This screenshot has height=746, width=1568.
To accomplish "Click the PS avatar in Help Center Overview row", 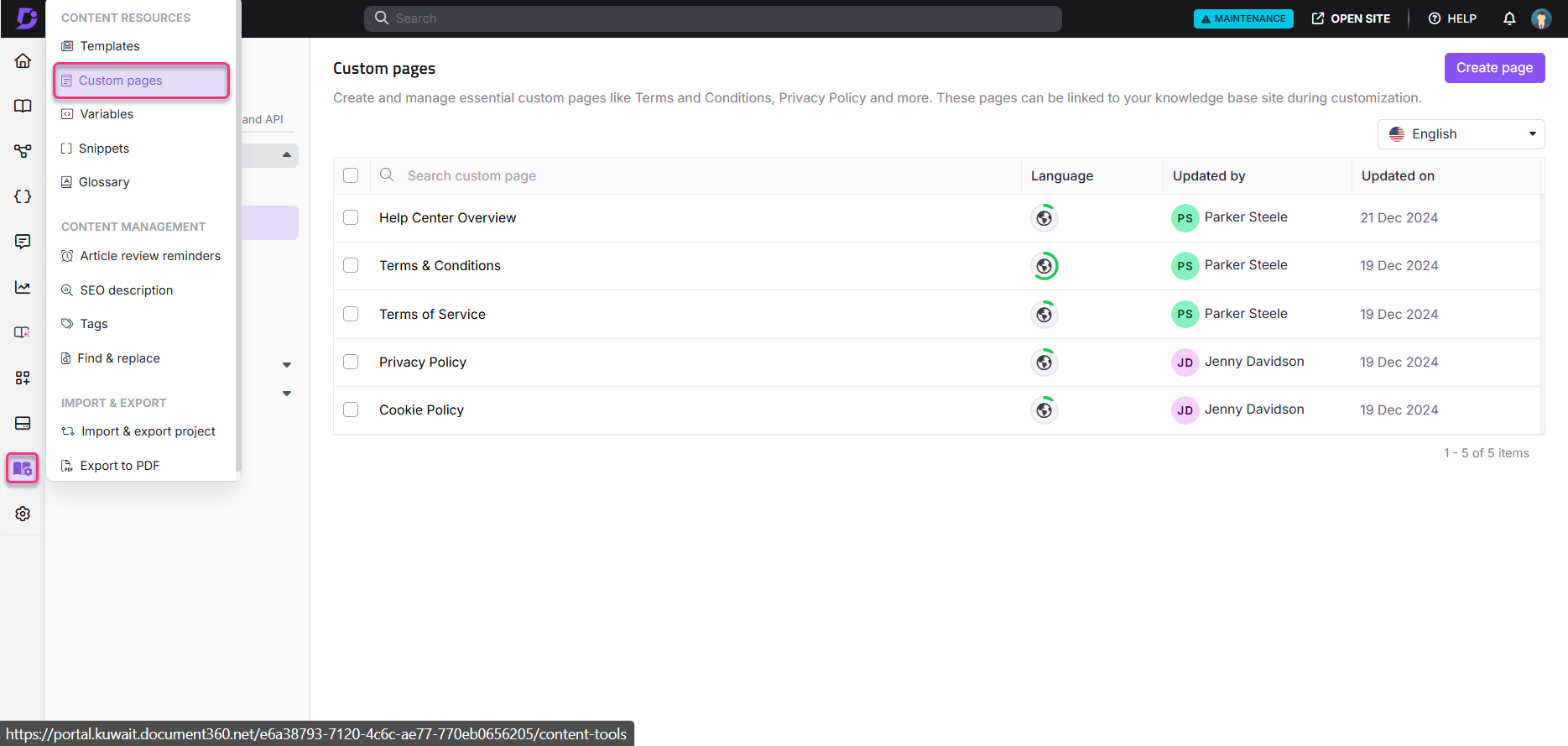I will click(1185, 218).
